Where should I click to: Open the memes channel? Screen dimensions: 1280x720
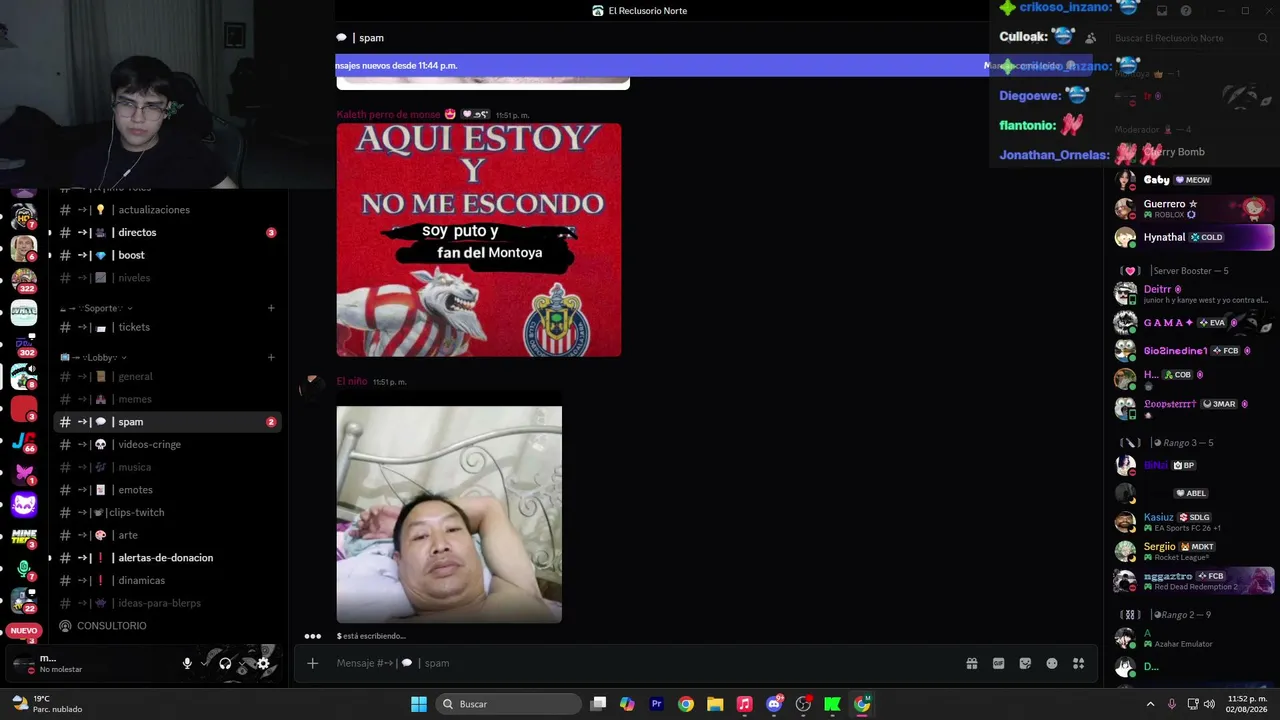click(167, 399)
